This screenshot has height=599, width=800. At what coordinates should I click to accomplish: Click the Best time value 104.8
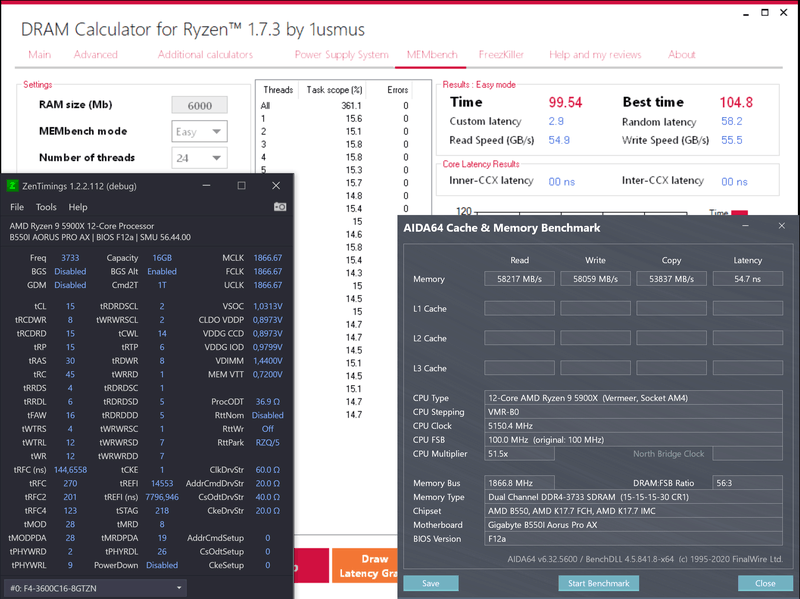pyautogui.click(x=736, y=103)
